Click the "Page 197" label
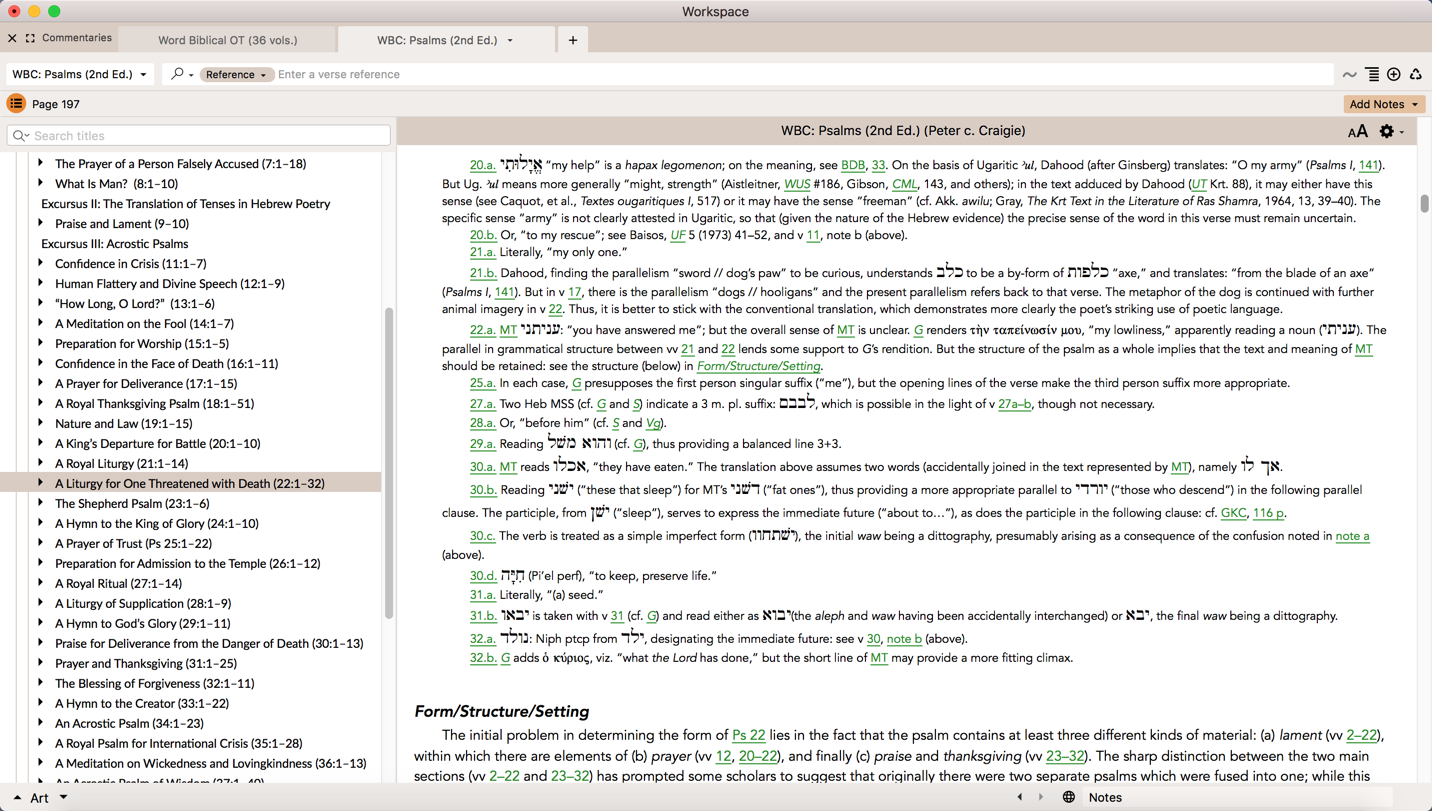Screen dimensions: 1432x811 point(56,104)
